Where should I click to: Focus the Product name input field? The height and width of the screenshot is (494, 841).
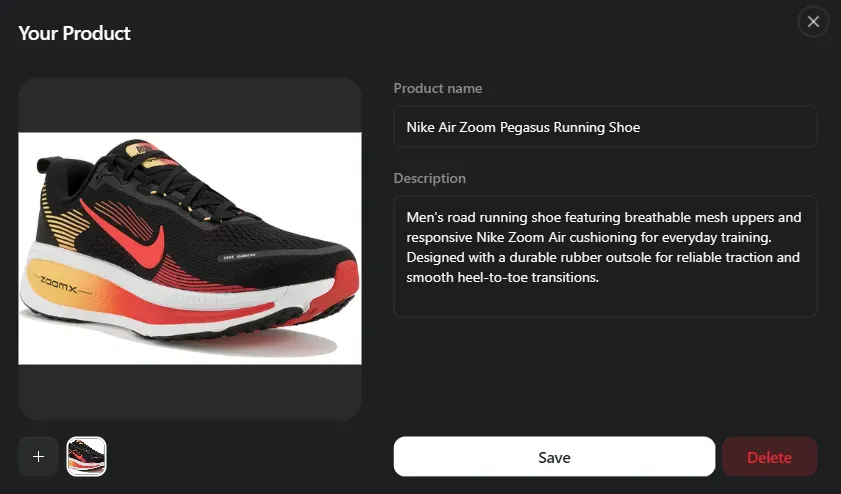pos(605,127)
